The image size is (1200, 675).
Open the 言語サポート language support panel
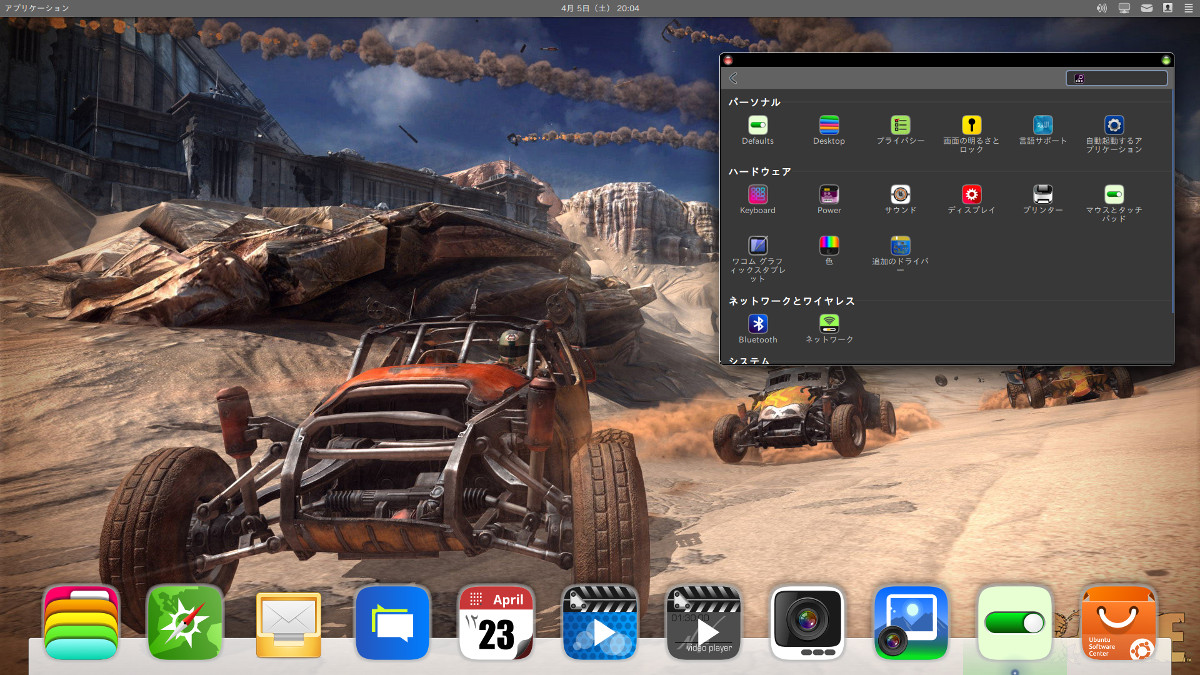tap(1043, 130)
